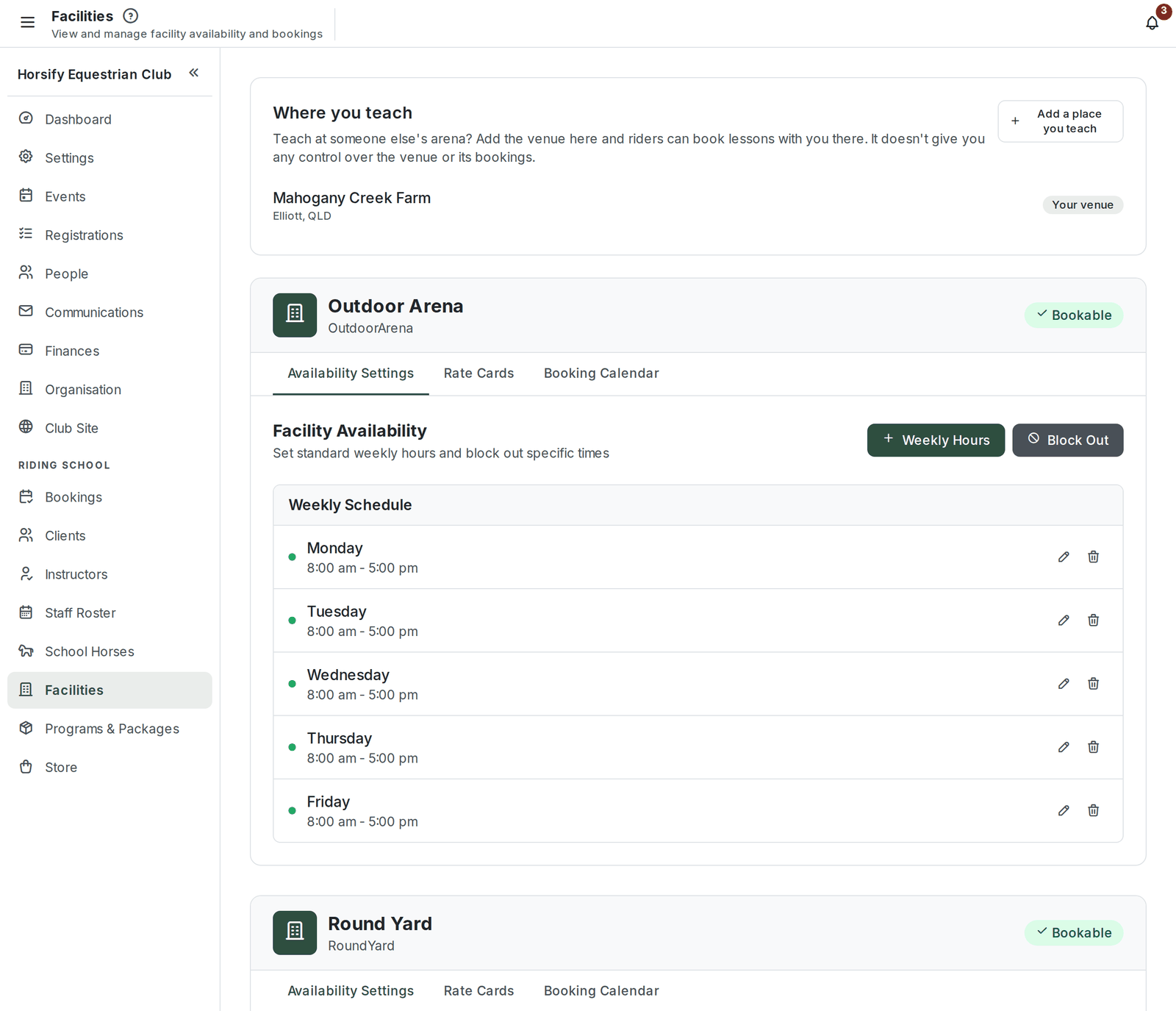1176x1011 pixels.
Task: Delete Tuesday hours trash icon
Action: click(1093, 620)
